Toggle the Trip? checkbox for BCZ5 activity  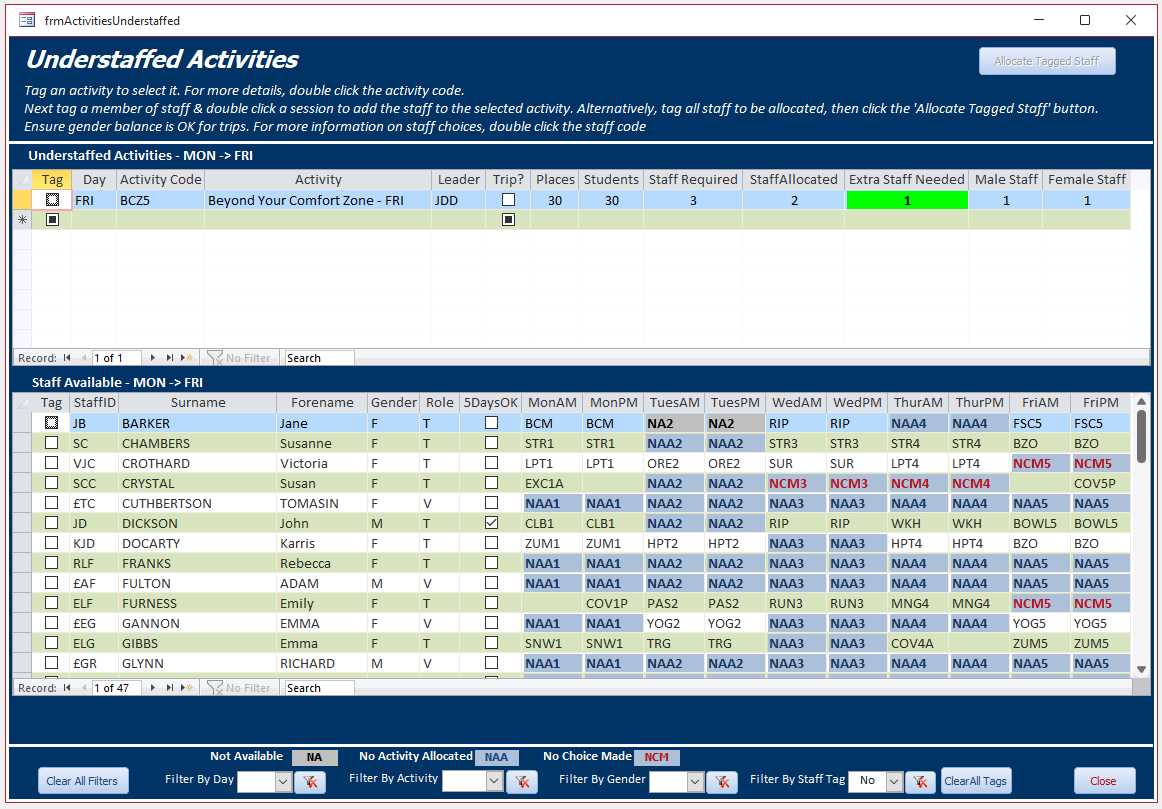[x=508, y=200]
